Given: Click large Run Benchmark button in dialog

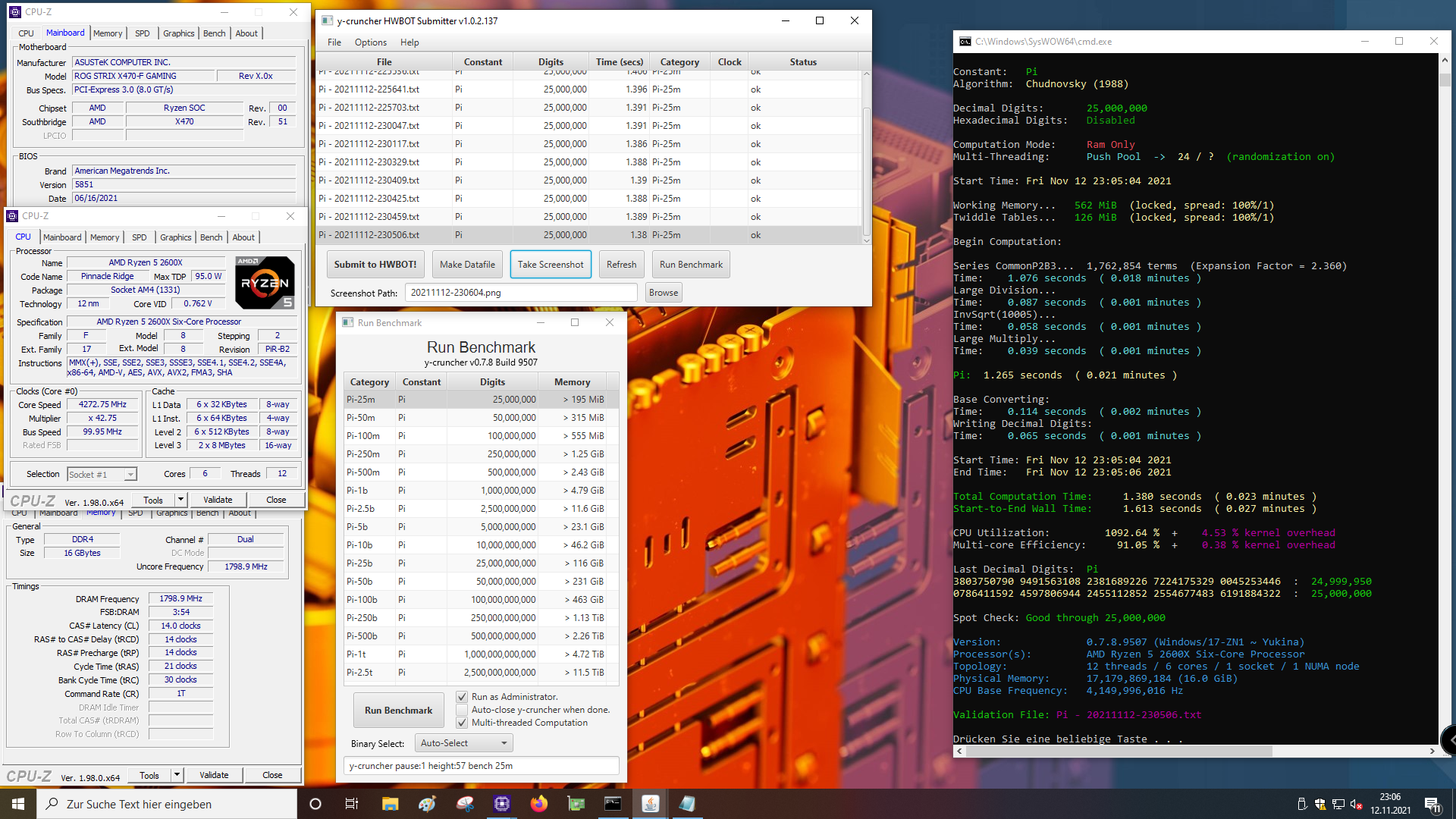Looking at the screenshot, I should 399,711.
